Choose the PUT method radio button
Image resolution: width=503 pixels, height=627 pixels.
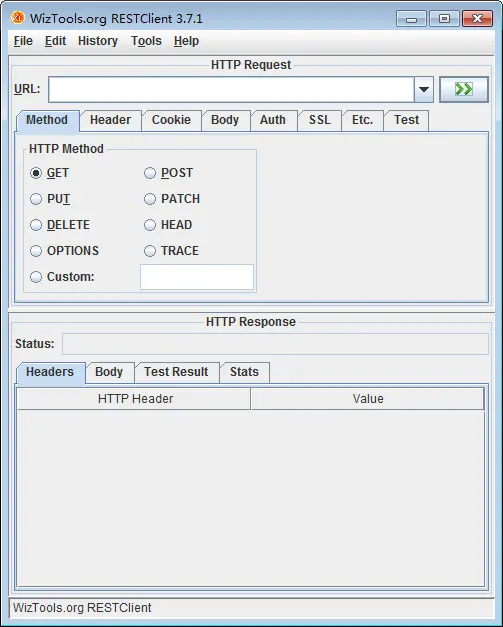36,199
